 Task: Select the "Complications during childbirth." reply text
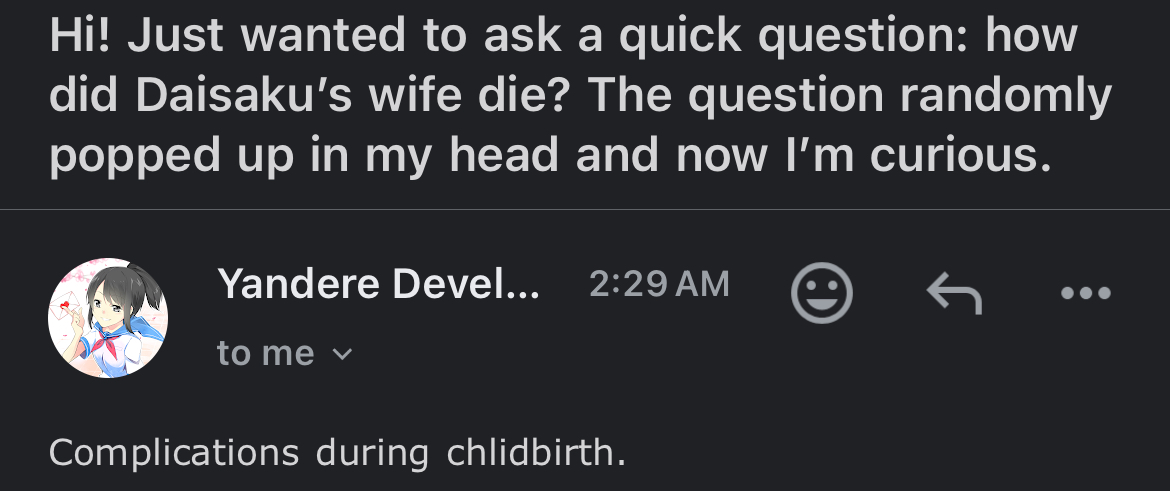pyautogui.click(x=336, y=452)
